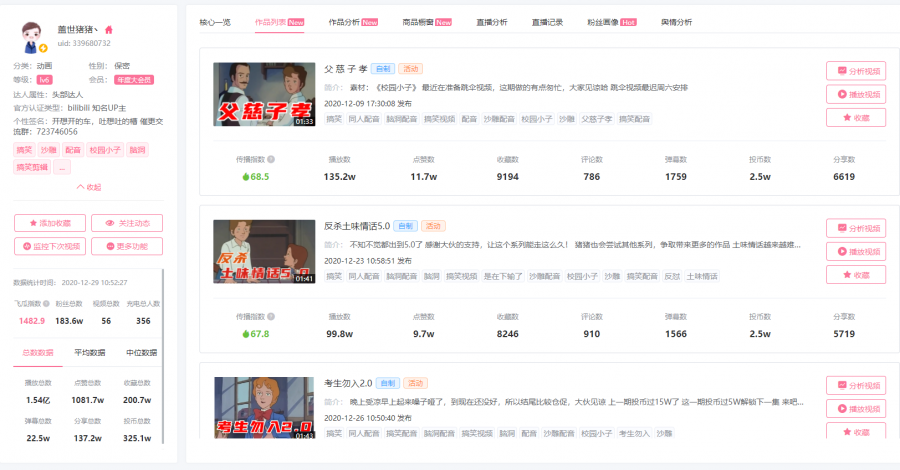Switch to 直播记录 tab
Image resolution: width=900 pixels, height=470 pixels.
[547, 22]
